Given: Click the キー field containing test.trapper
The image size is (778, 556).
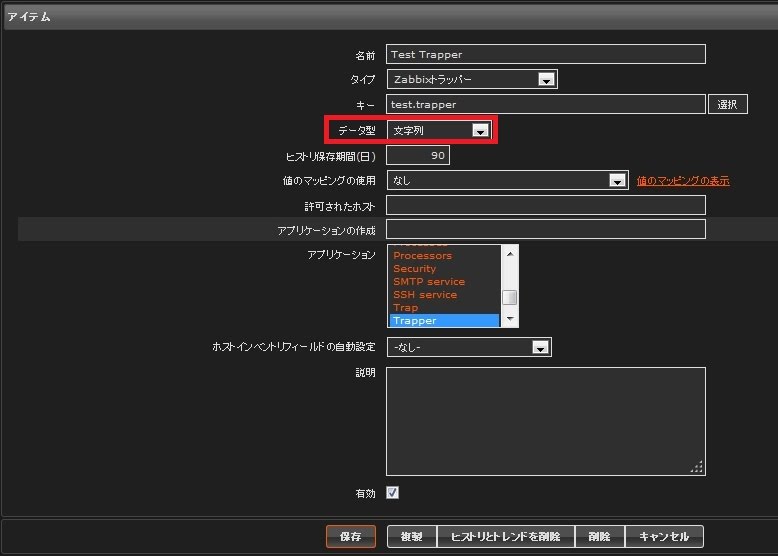Looking at the screenshot, I should [x=546, y=104].
